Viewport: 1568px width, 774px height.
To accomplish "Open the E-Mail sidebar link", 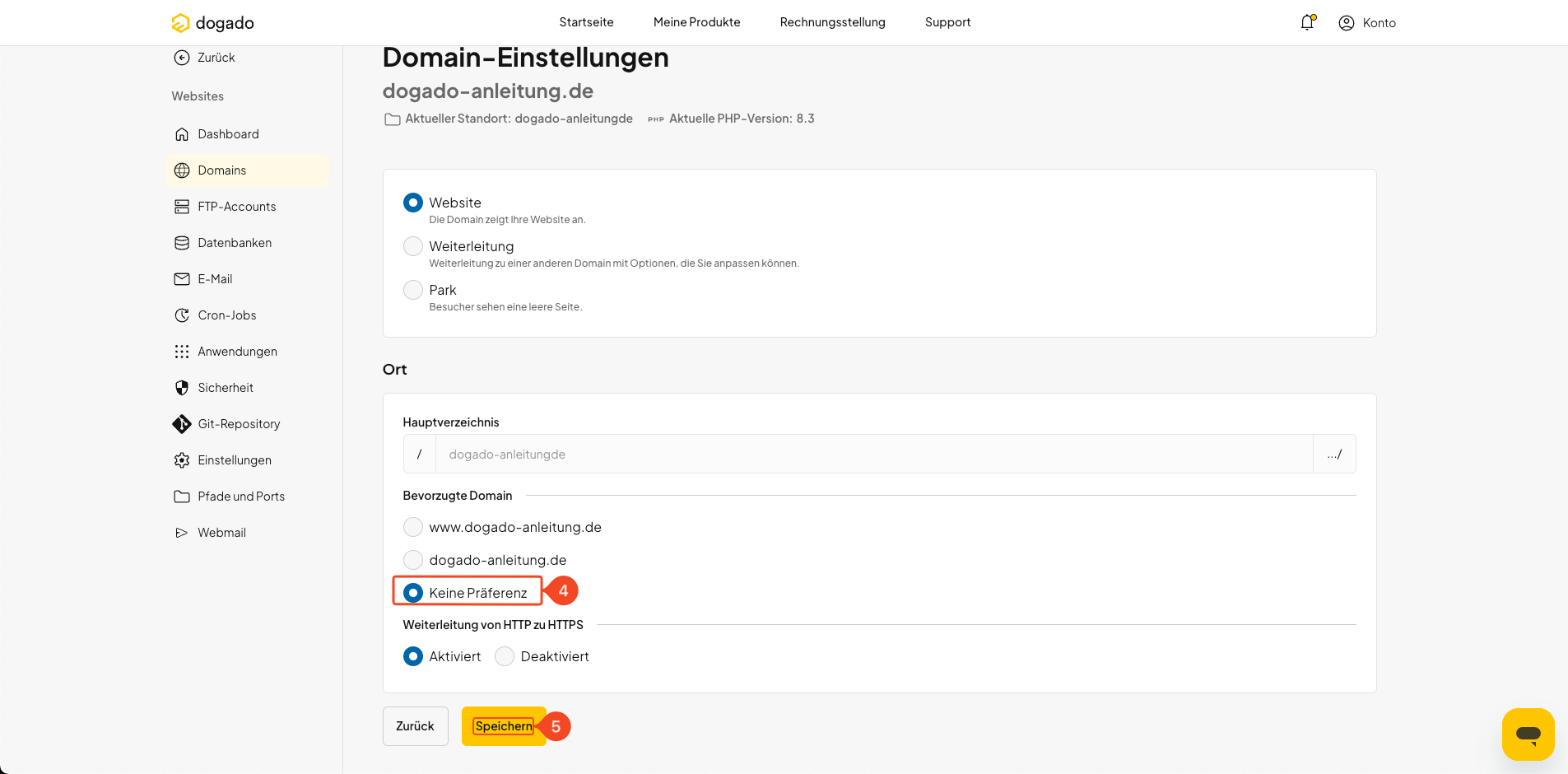I will tap(247, 279).
